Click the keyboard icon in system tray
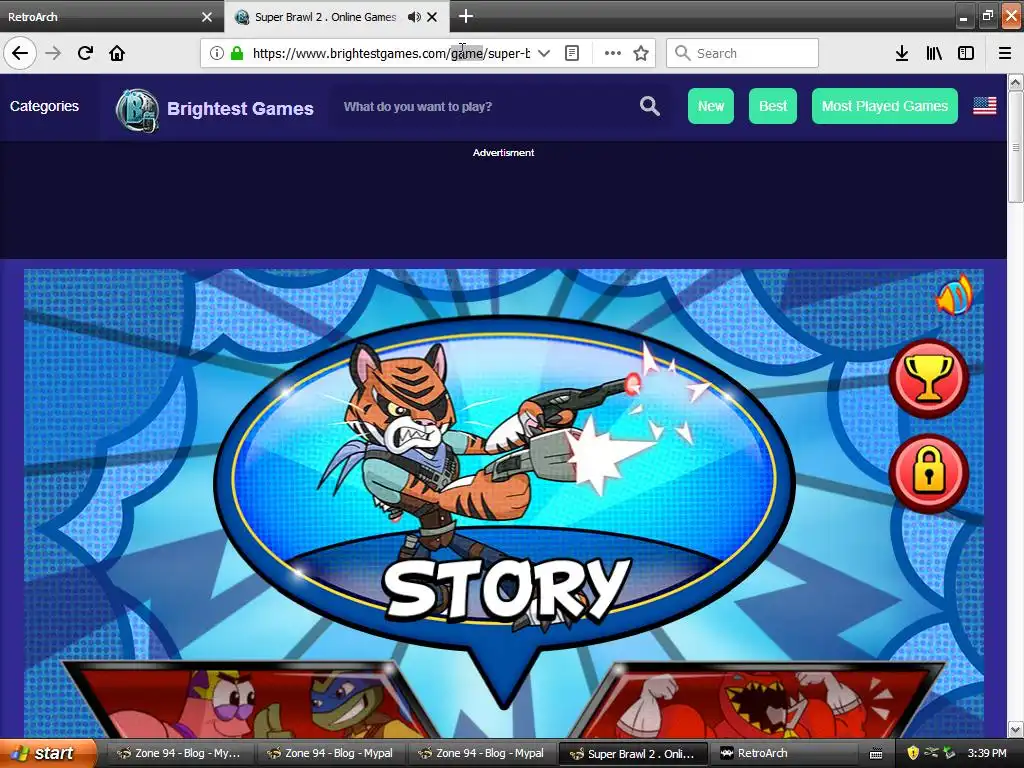Image resolution: width=1024 pixels, height=768 pixels. click(x=876, y=754)
